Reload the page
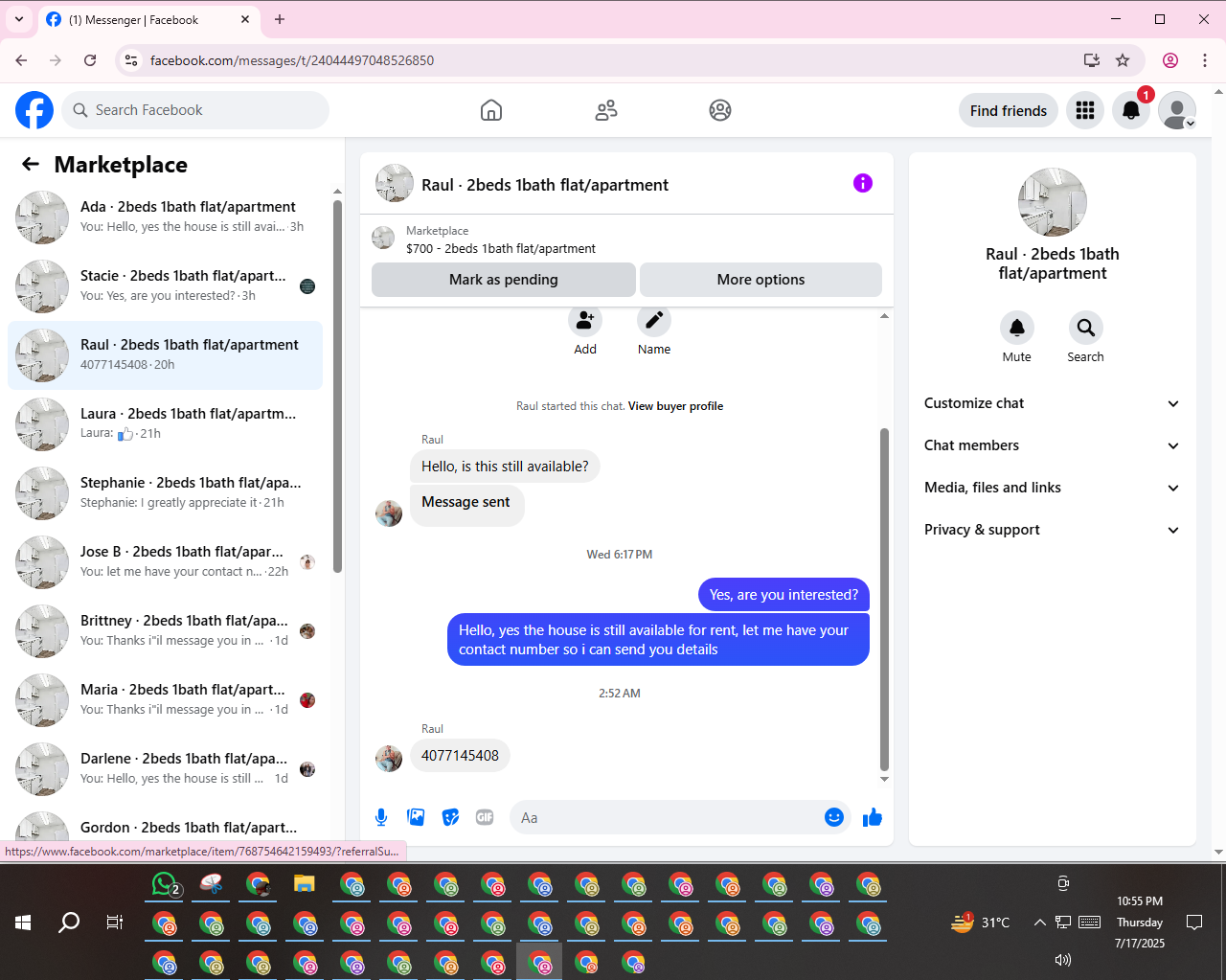Viewport: 1226px width, 980px height. tap(90, 60)
